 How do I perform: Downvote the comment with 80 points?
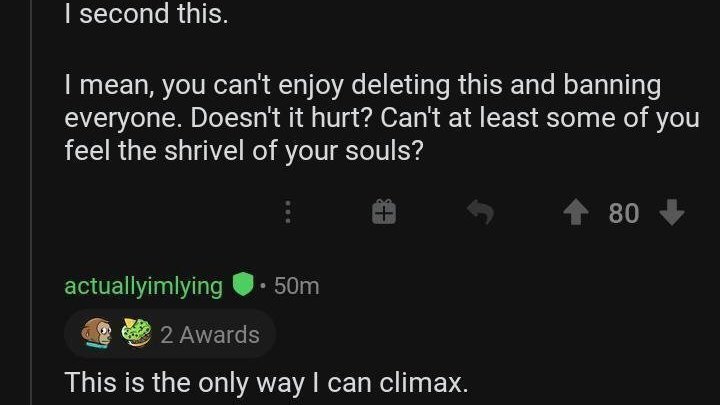click(672, 212)
